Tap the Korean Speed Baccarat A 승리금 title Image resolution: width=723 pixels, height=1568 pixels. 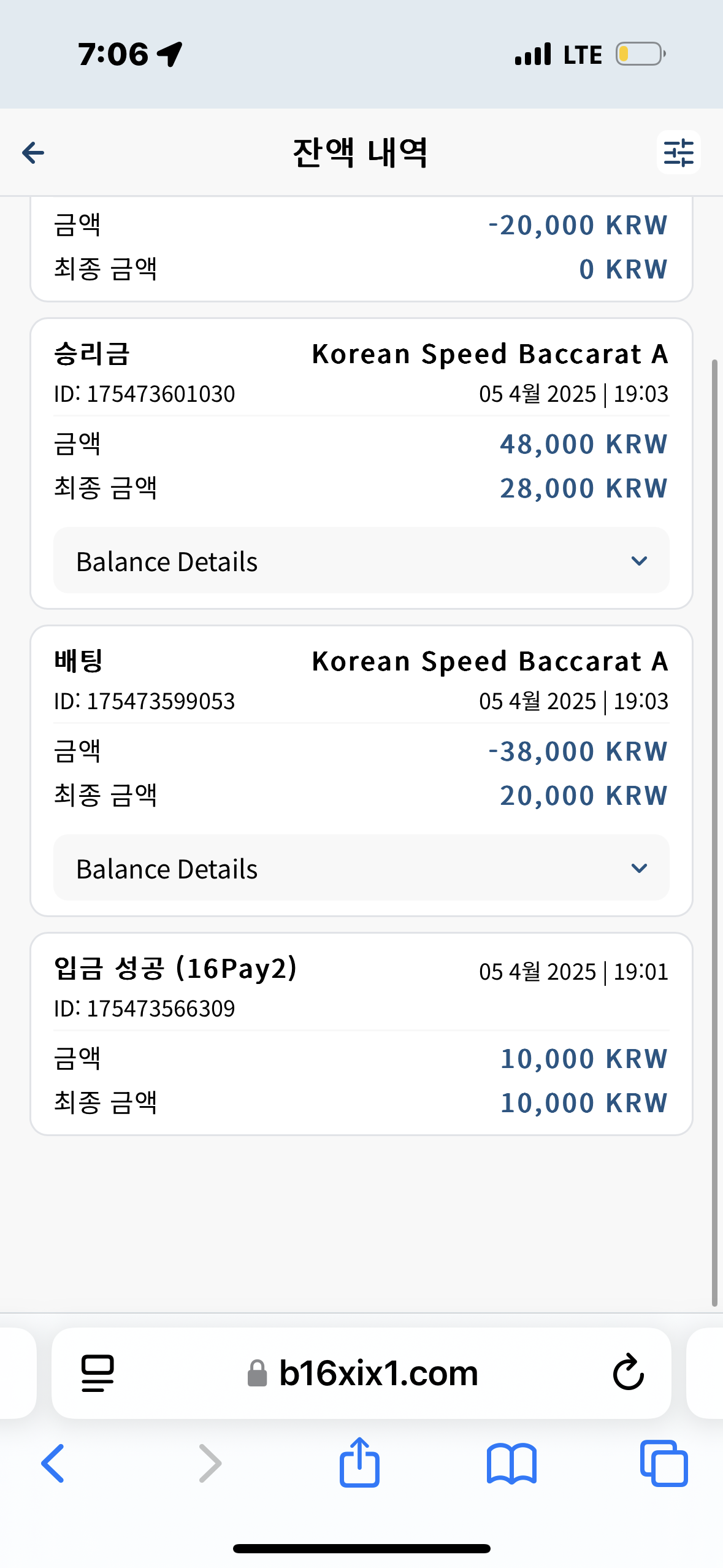[x=489, y=354]
